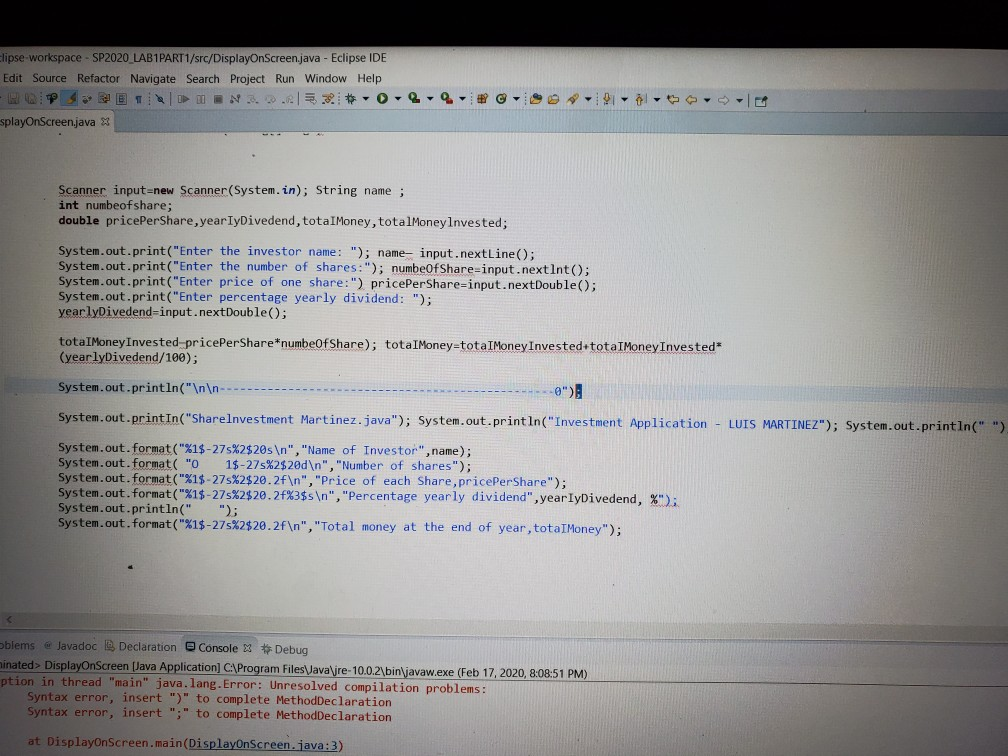This screenshot has width=1008, height=756.
Task: Click the Coverage run icon
Action: 414,98
